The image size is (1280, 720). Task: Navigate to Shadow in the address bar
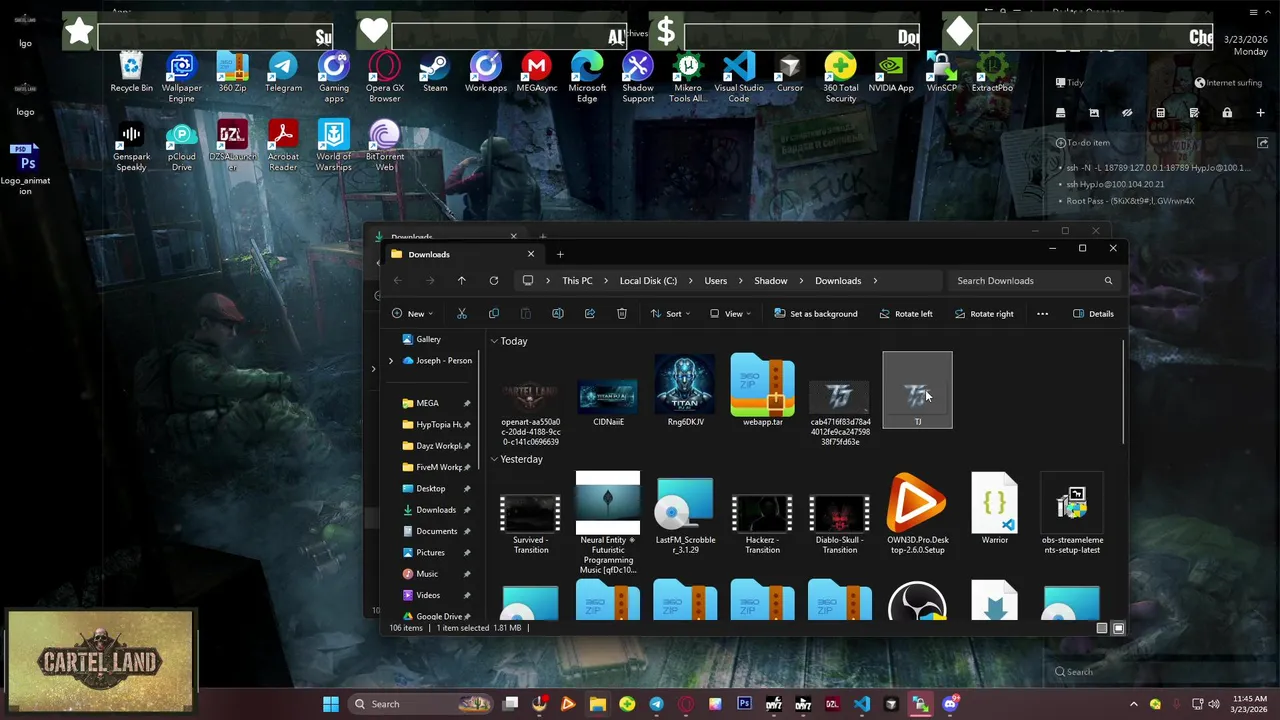771,281
